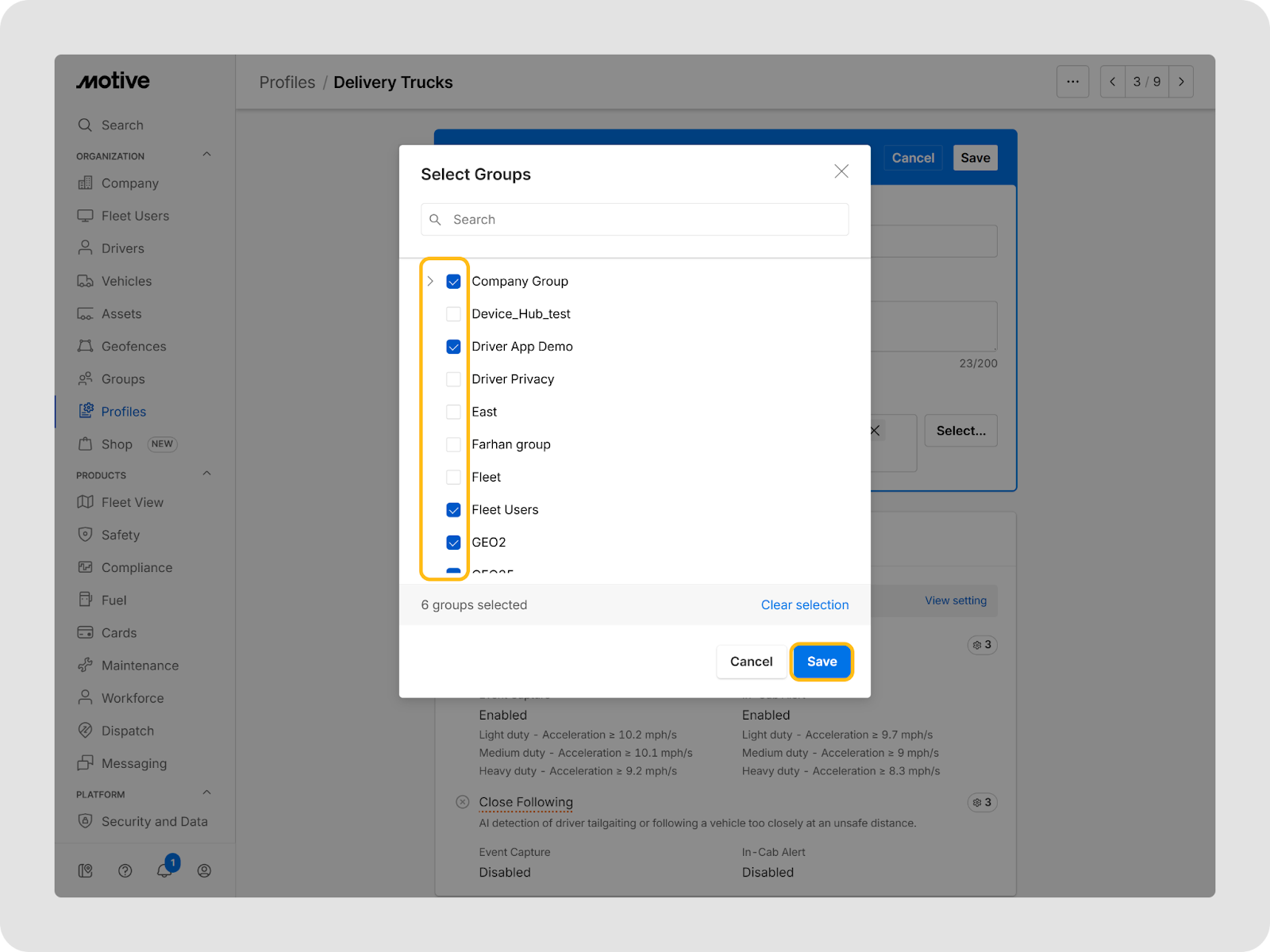Open user account profile icon
The image size is (1270, 952).
[204, 870]
